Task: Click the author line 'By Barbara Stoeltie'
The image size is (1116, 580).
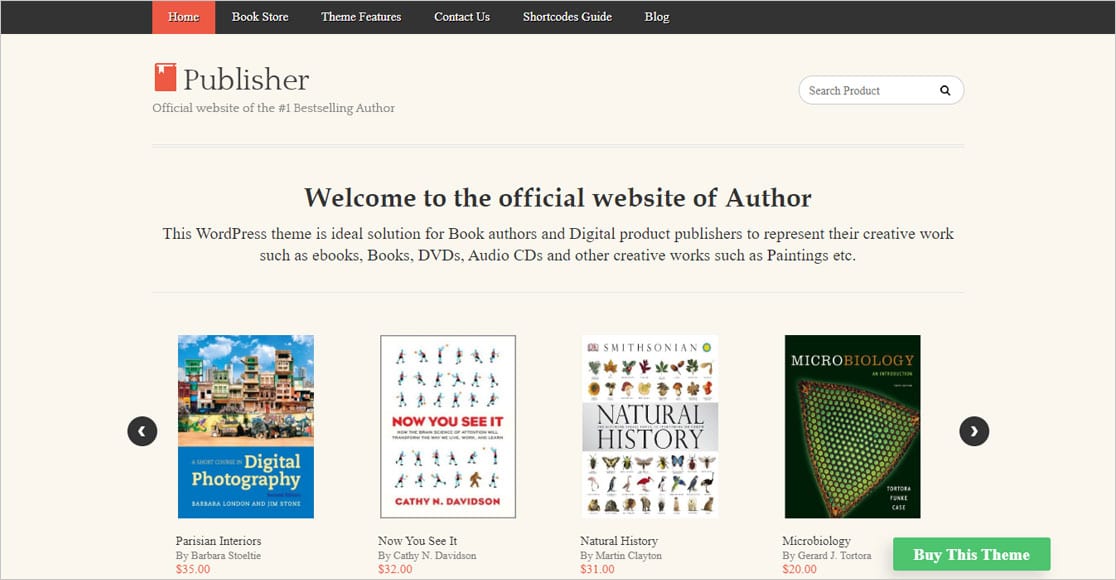Action: coord(219,555)
